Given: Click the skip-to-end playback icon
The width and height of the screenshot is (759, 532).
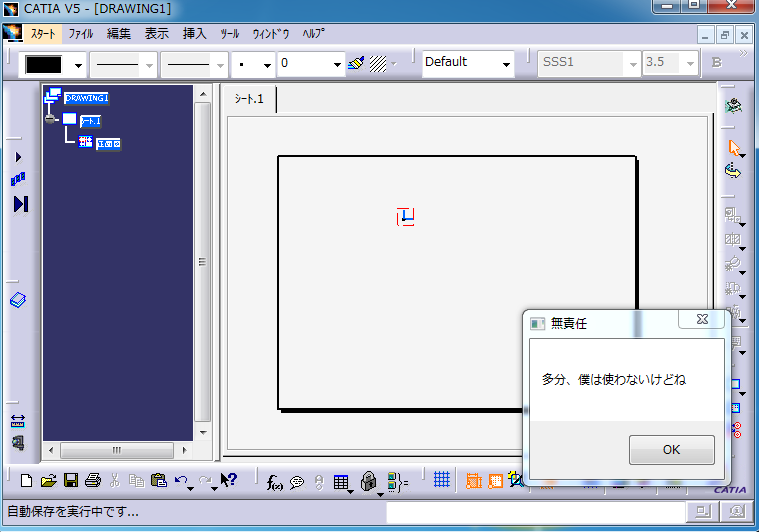Looking at the screenshot, I should (x=21, y=204).
